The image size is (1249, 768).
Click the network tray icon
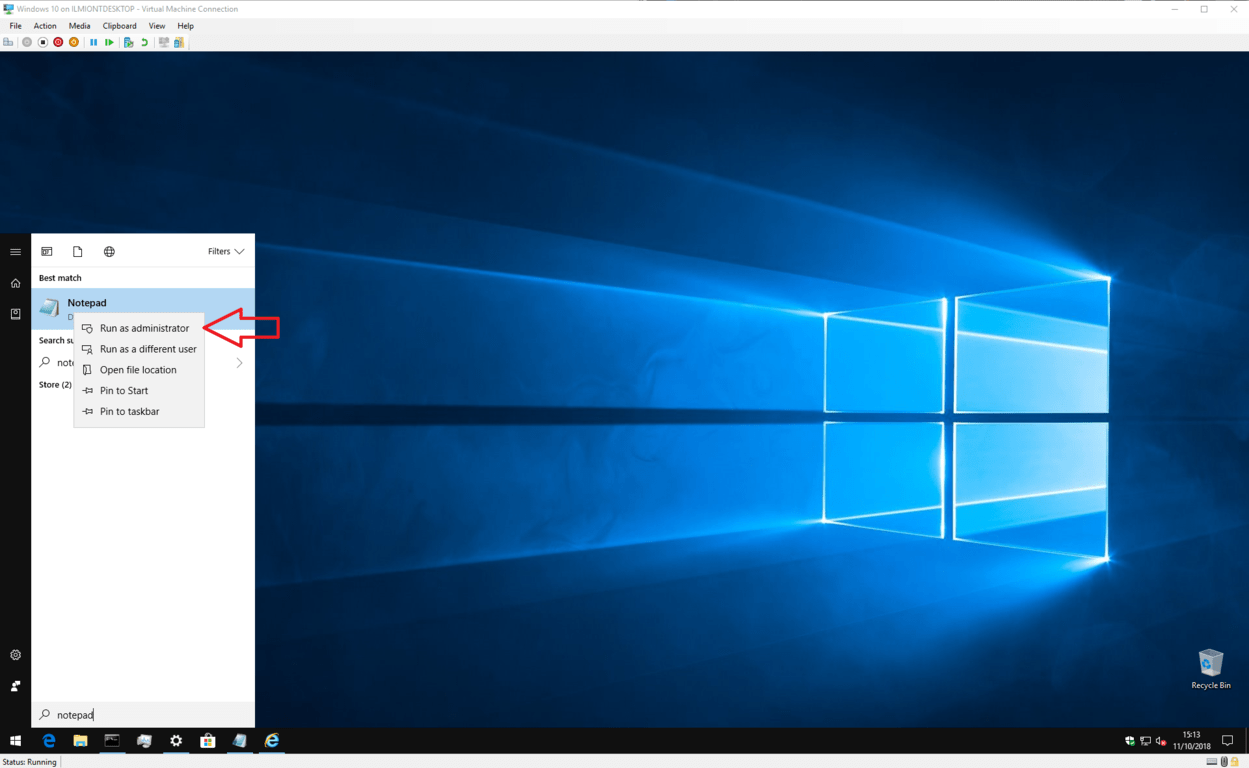click(x=1145, y=741)
